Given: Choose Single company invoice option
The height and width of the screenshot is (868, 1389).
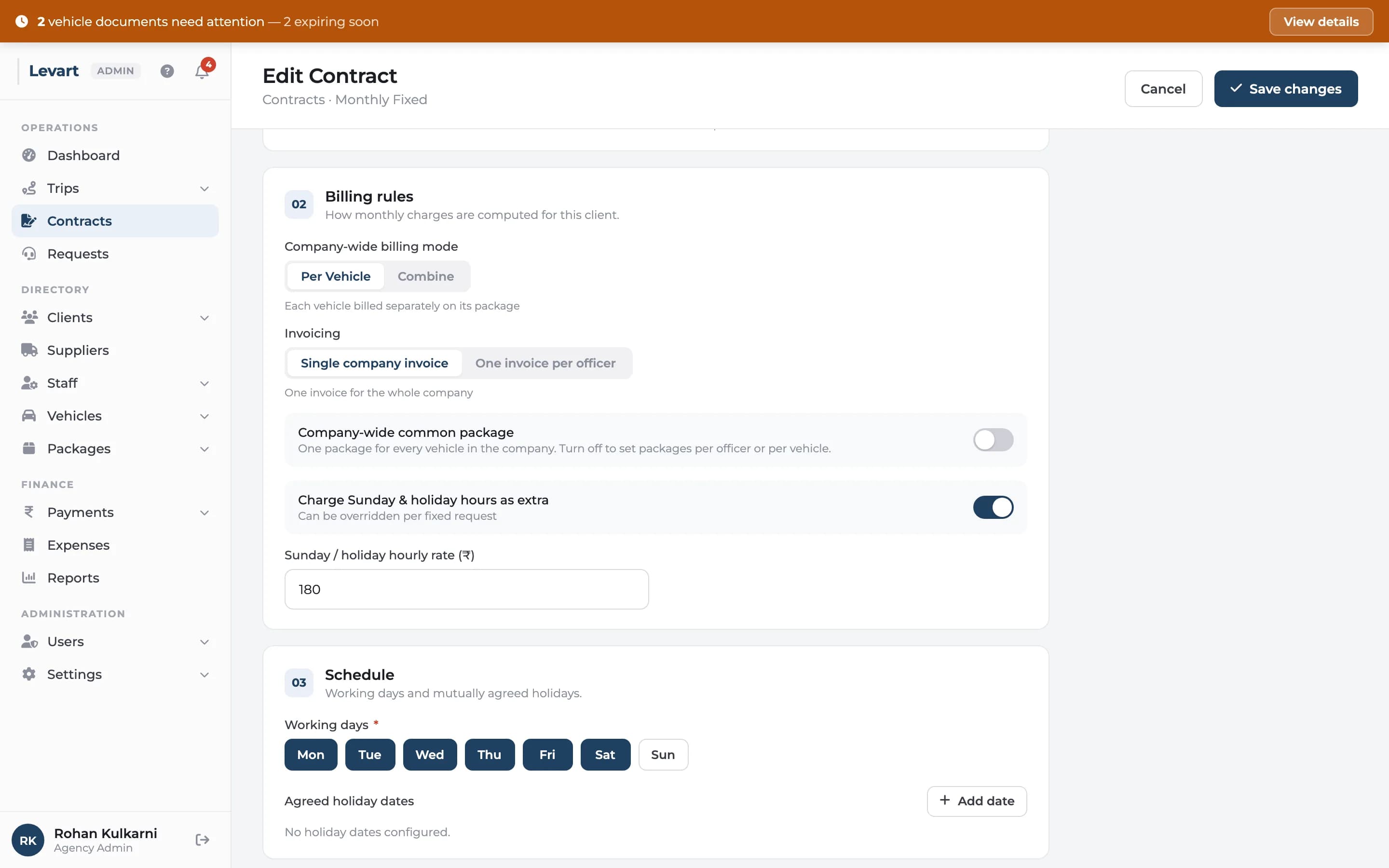Looking at the screenshot, I should (x=374, y=363).
